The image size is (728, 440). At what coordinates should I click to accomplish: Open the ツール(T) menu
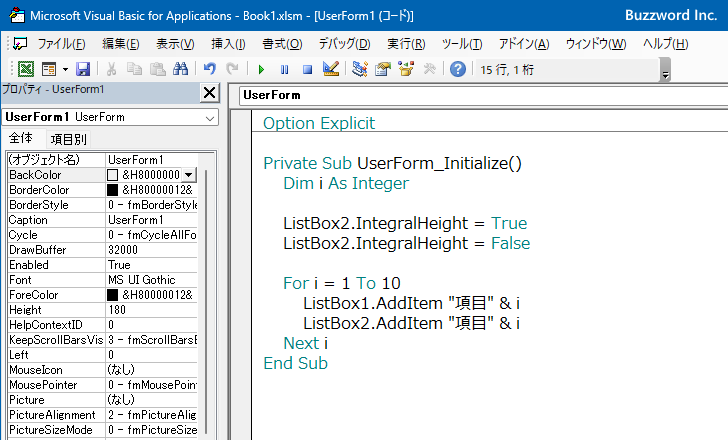(462, 44)
